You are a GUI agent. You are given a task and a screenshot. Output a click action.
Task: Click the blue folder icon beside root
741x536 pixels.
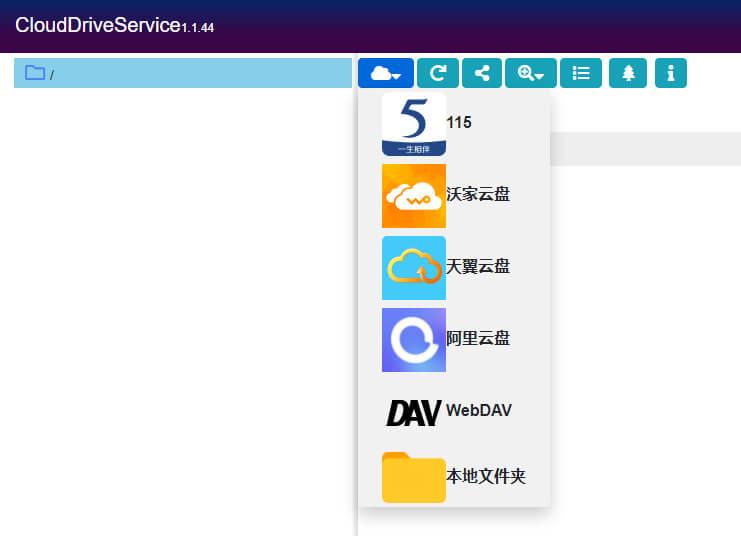pos(35,73)
